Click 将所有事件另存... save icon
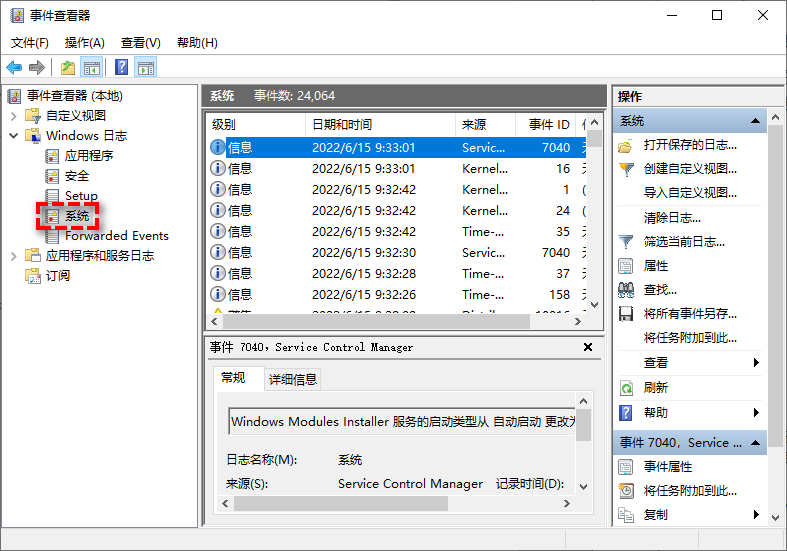 [x=626, y=314]
